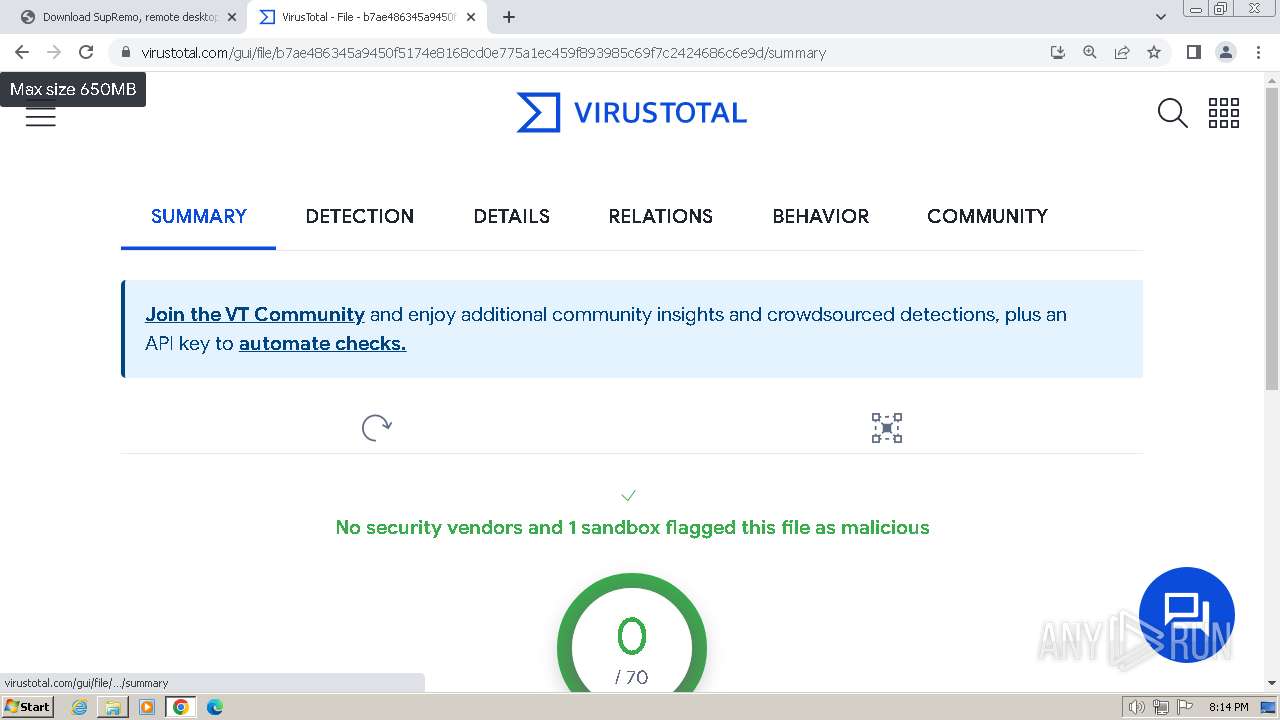The image size is (1280, 720).
Task: Toggle the browser side panel
Action: (x=1193, y=52)
